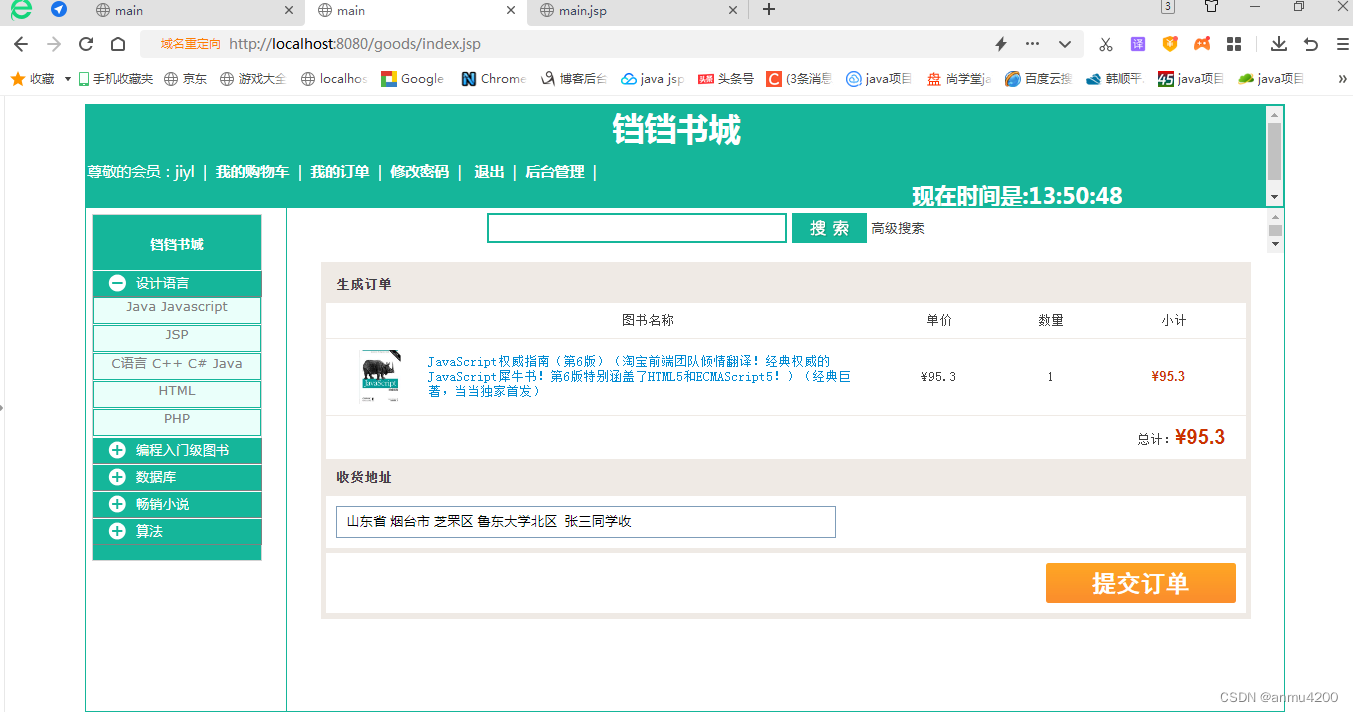Click the restore closed tab arrow icon
The height and width of the screenshot is (712, 1353).
point(1310,44)
